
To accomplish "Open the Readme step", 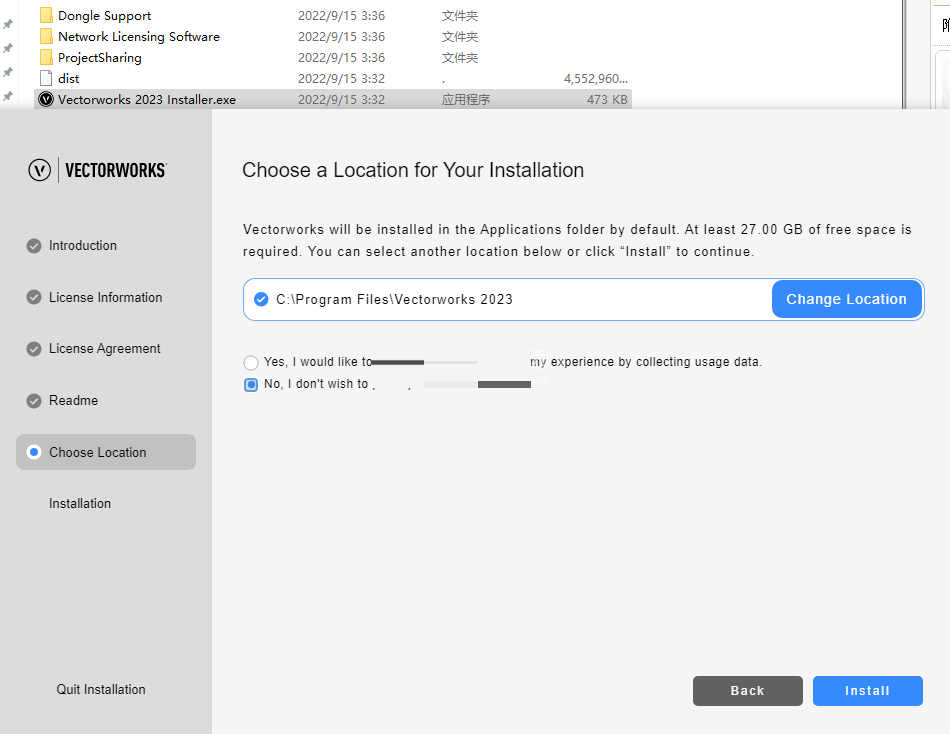I will pos(73,401).
